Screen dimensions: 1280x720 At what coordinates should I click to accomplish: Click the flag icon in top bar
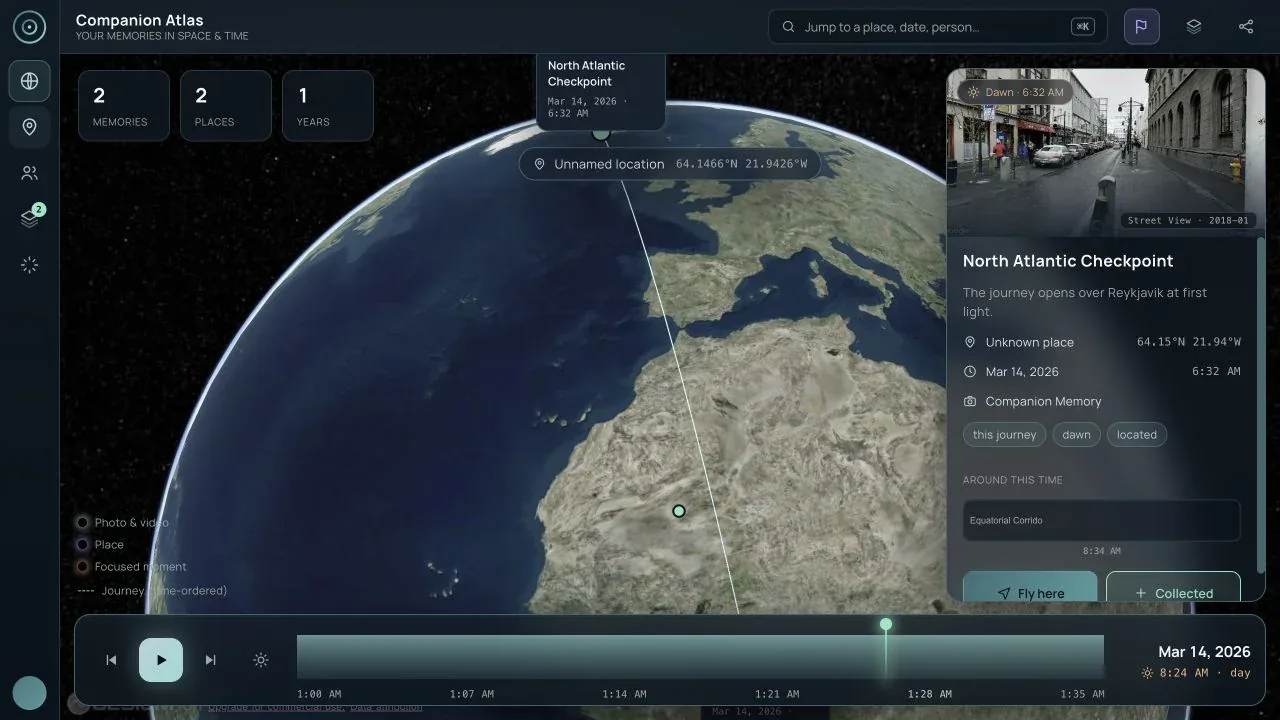pos(1142,27)
